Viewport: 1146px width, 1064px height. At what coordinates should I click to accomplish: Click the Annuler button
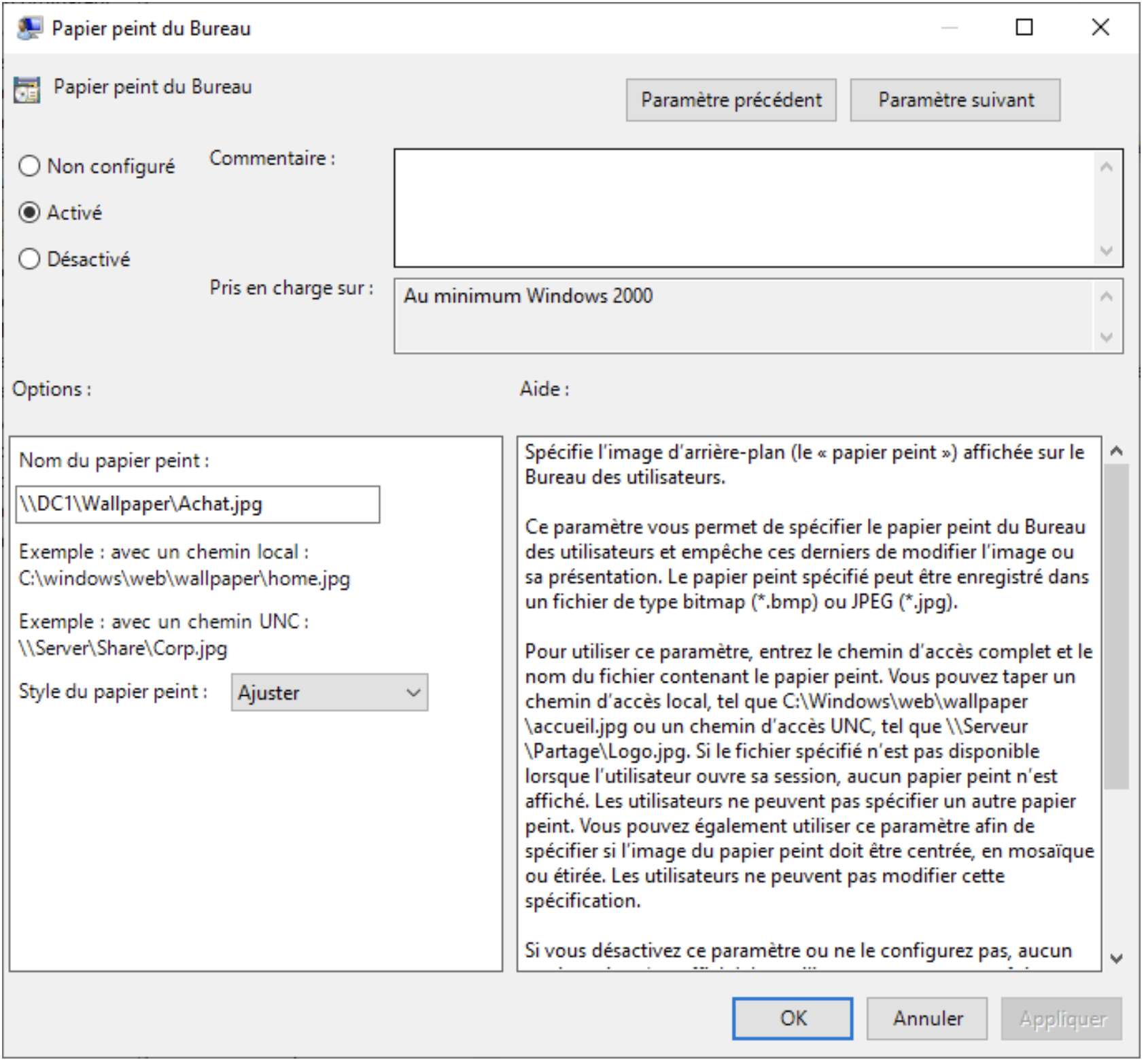tap(927, 1019)
